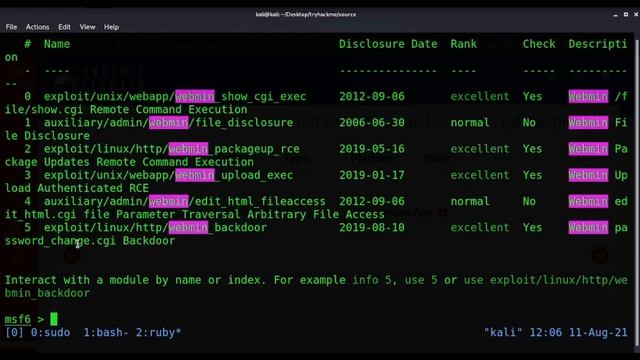This screenshot has width=640, height=360.
Task: Click the module name webmin_show_cgi_exec
Action: 240,97
